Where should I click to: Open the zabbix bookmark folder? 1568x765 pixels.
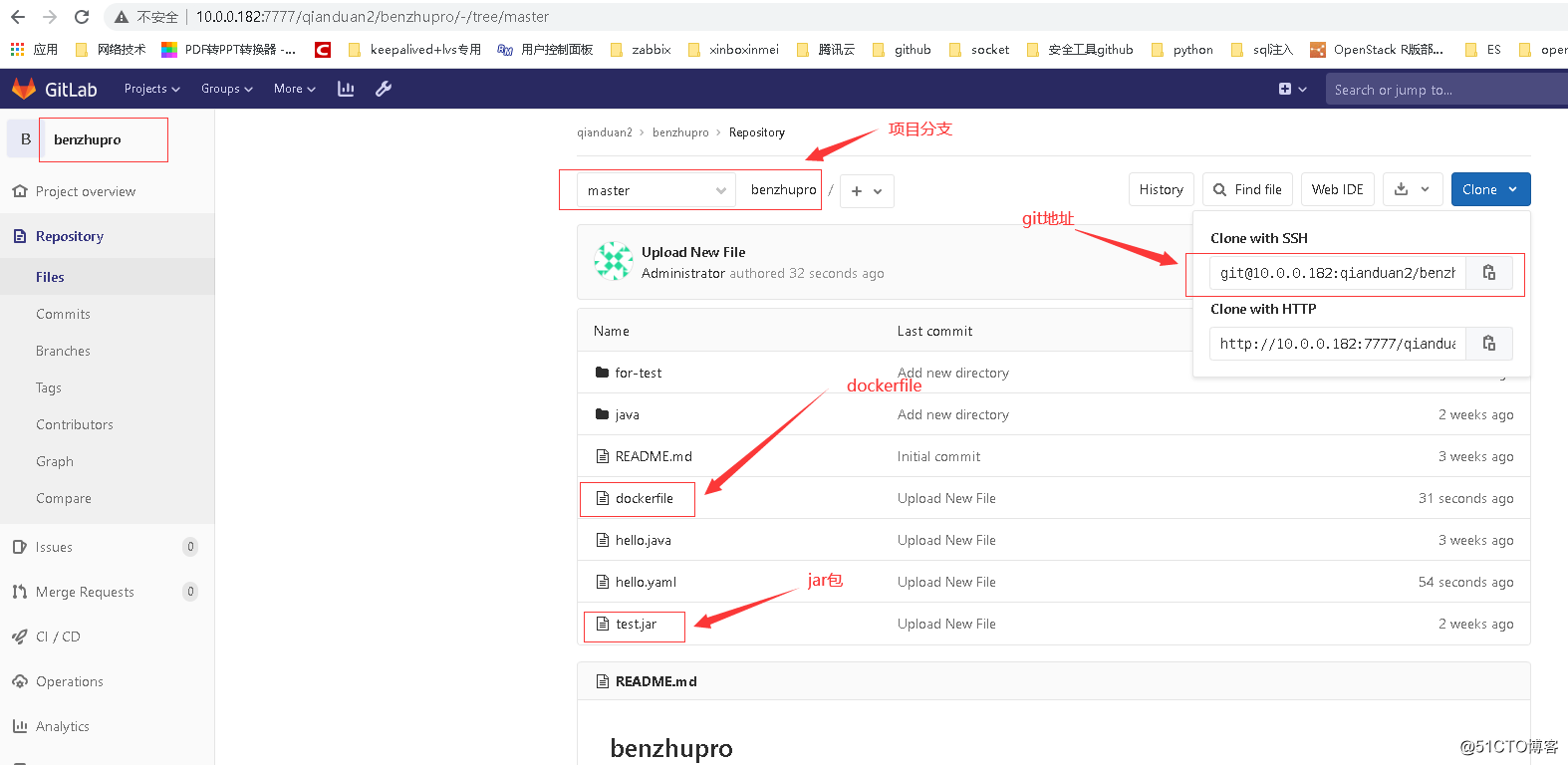tap(640, 49)
